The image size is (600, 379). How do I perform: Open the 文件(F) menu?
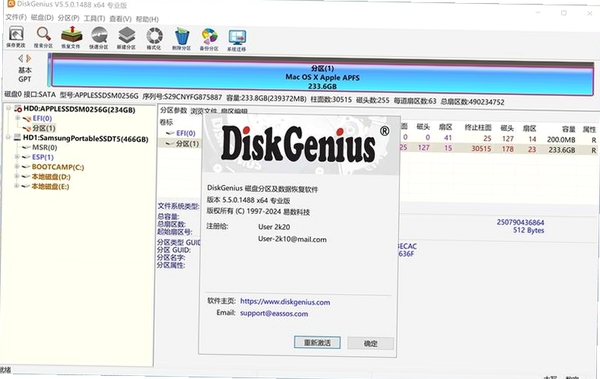pyautogui.click(x=16, y=17)
